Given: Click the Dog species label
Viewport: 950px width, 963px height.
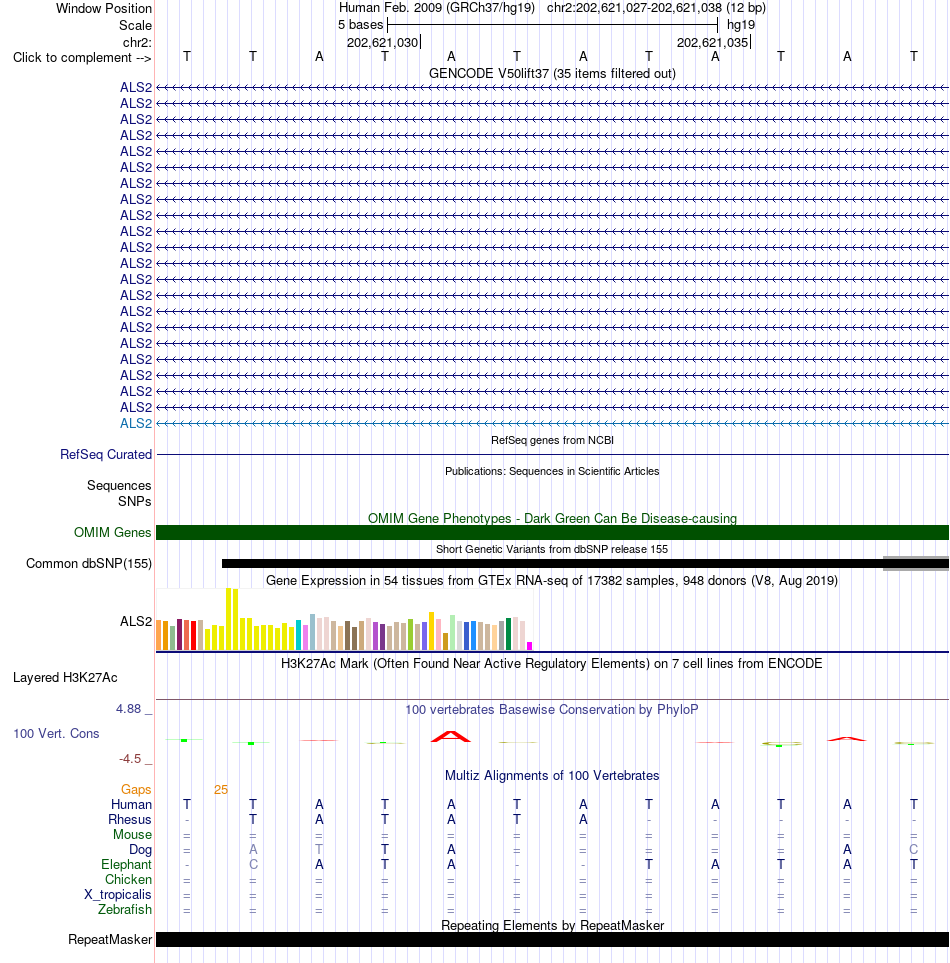Looking at the screenshot, I should (x=140, y=849).
